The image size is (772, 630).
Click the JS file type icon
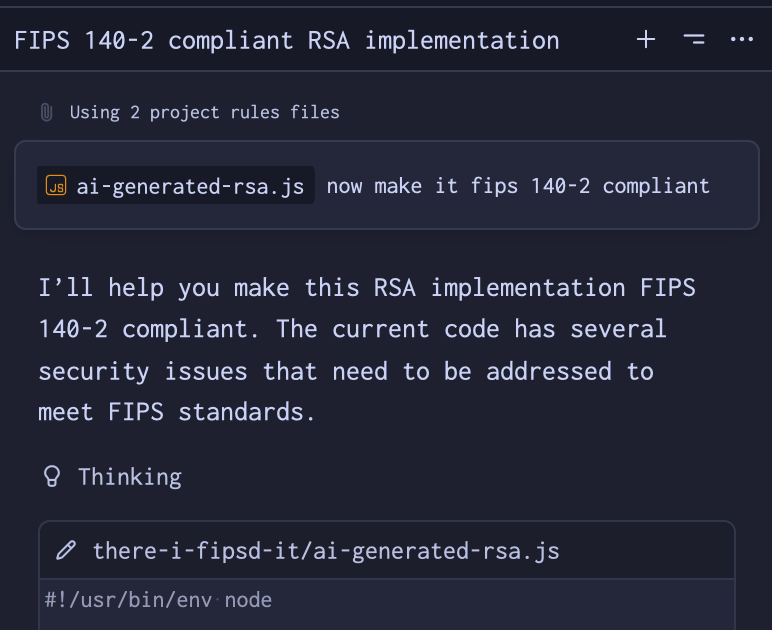tap(57, 186)
